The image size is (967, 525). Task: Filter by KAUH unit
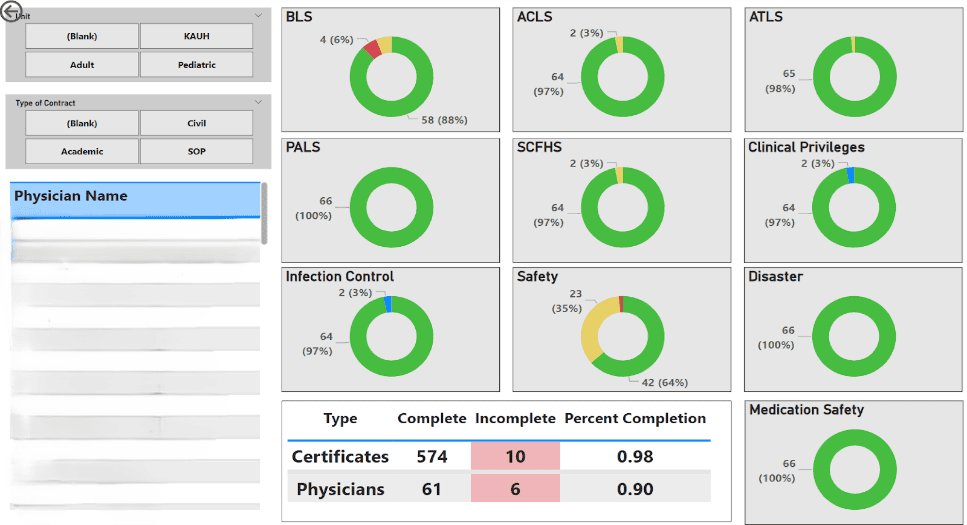tap(196, 36)
